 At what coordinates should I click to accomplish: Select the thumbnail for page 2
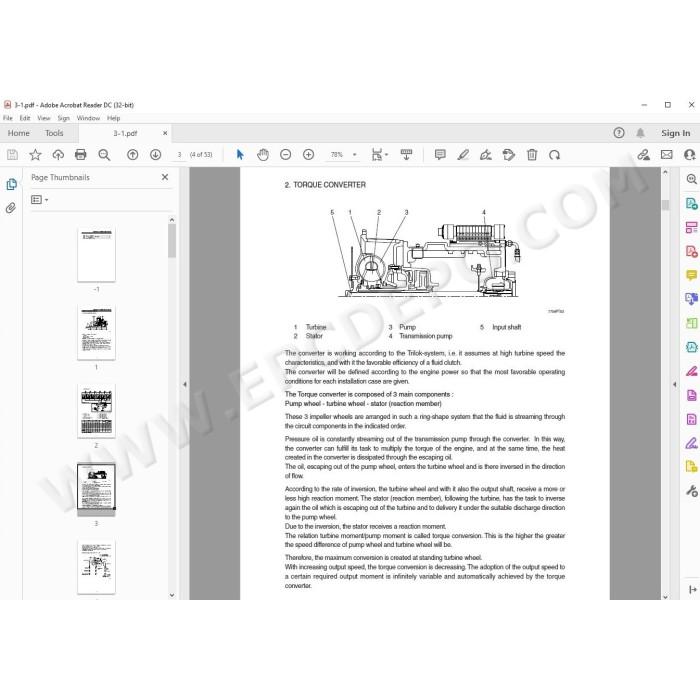[x=96, y=411]
